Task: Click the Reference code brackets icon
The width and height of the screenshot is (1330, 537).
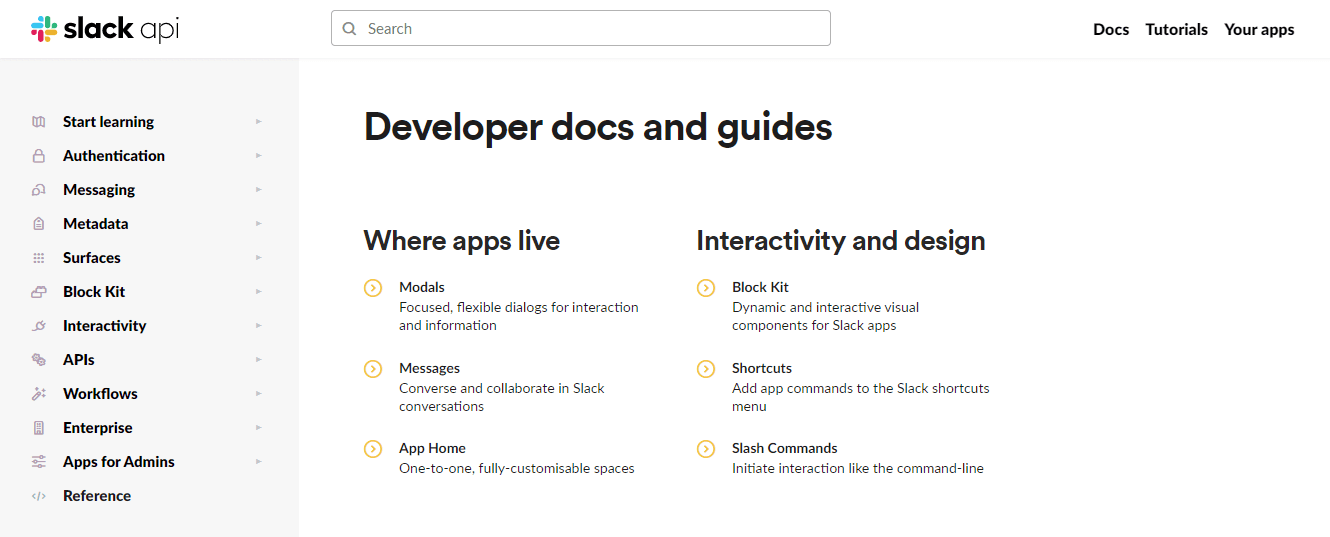Action: point(39,496)
